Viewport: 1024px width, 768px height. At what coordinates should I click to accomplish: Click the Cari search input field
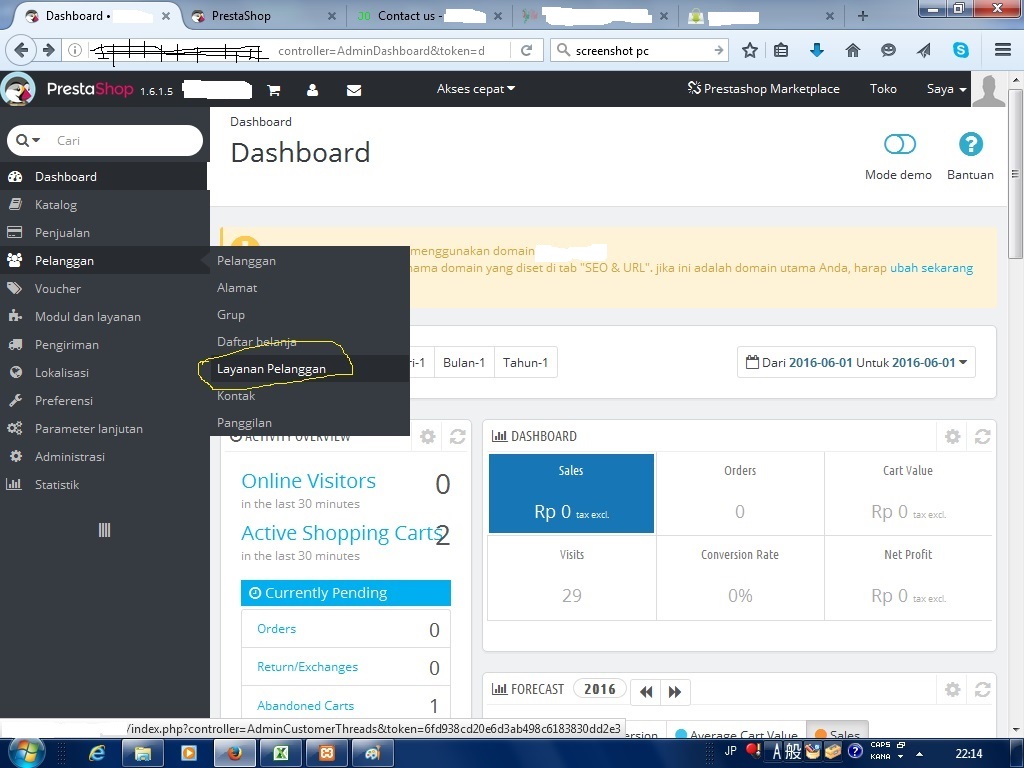[124, 140]
